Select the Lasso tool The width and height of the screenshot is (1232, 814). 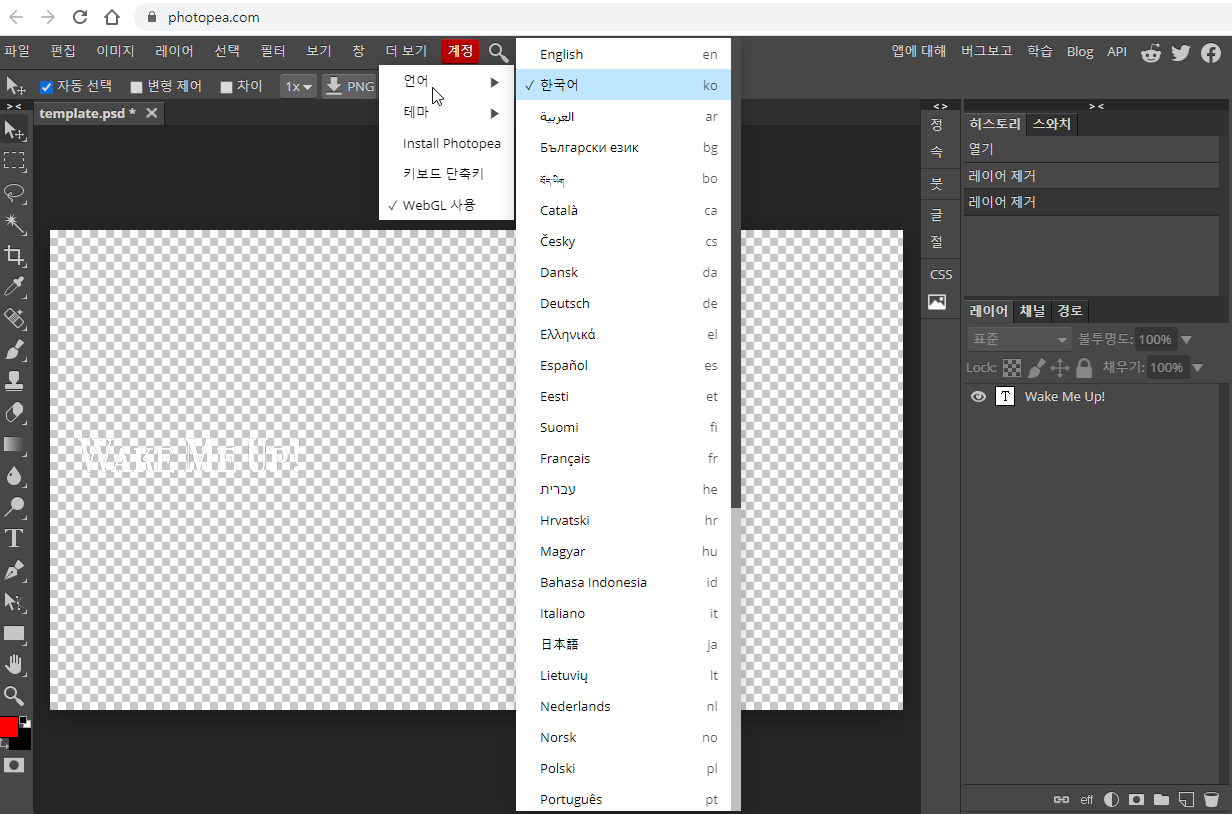(x=14, y=192)
